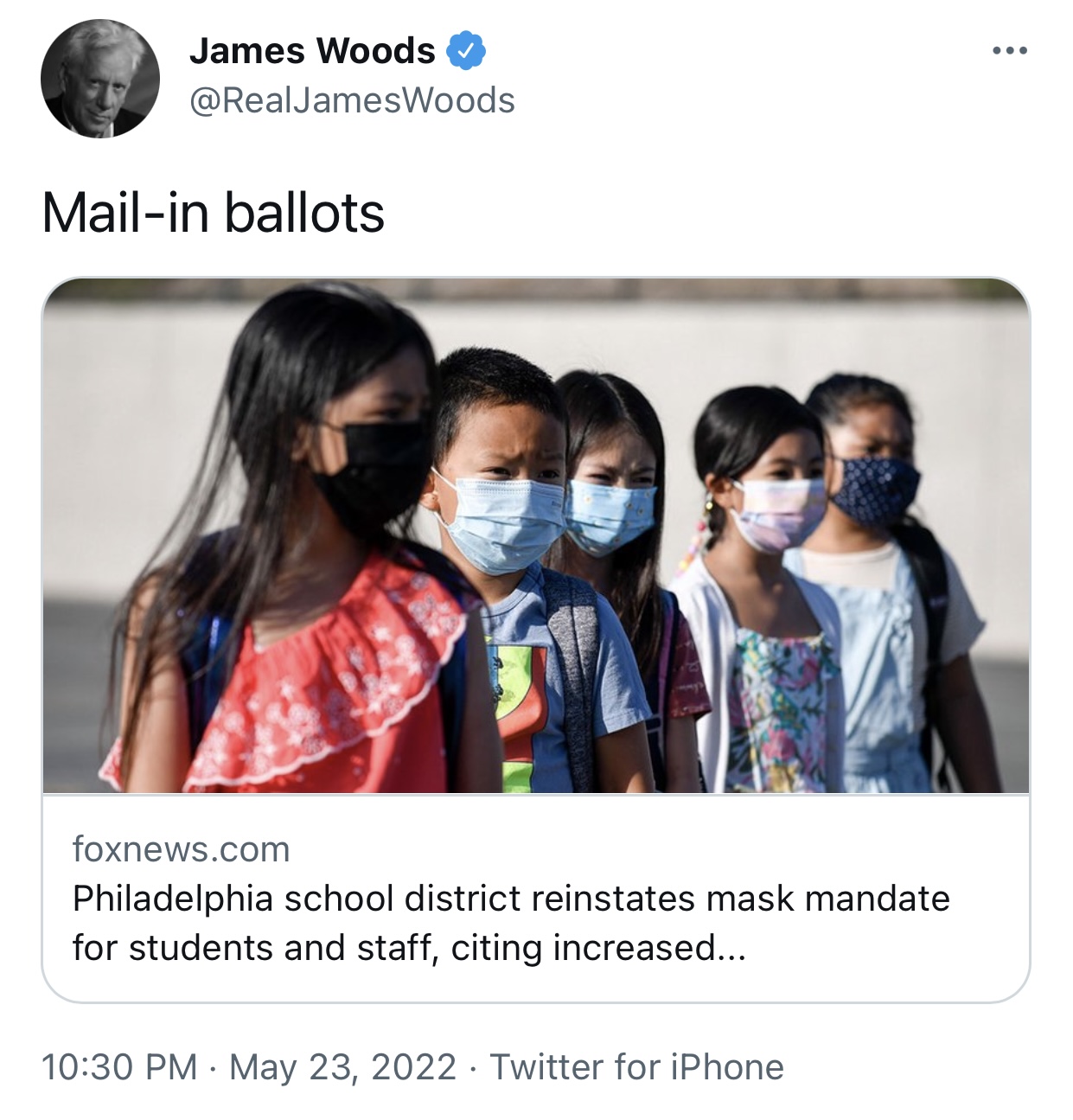
Task: Open the @RealJamesWoods handle link
Action: pyautogui.click(x=352, y=100)
